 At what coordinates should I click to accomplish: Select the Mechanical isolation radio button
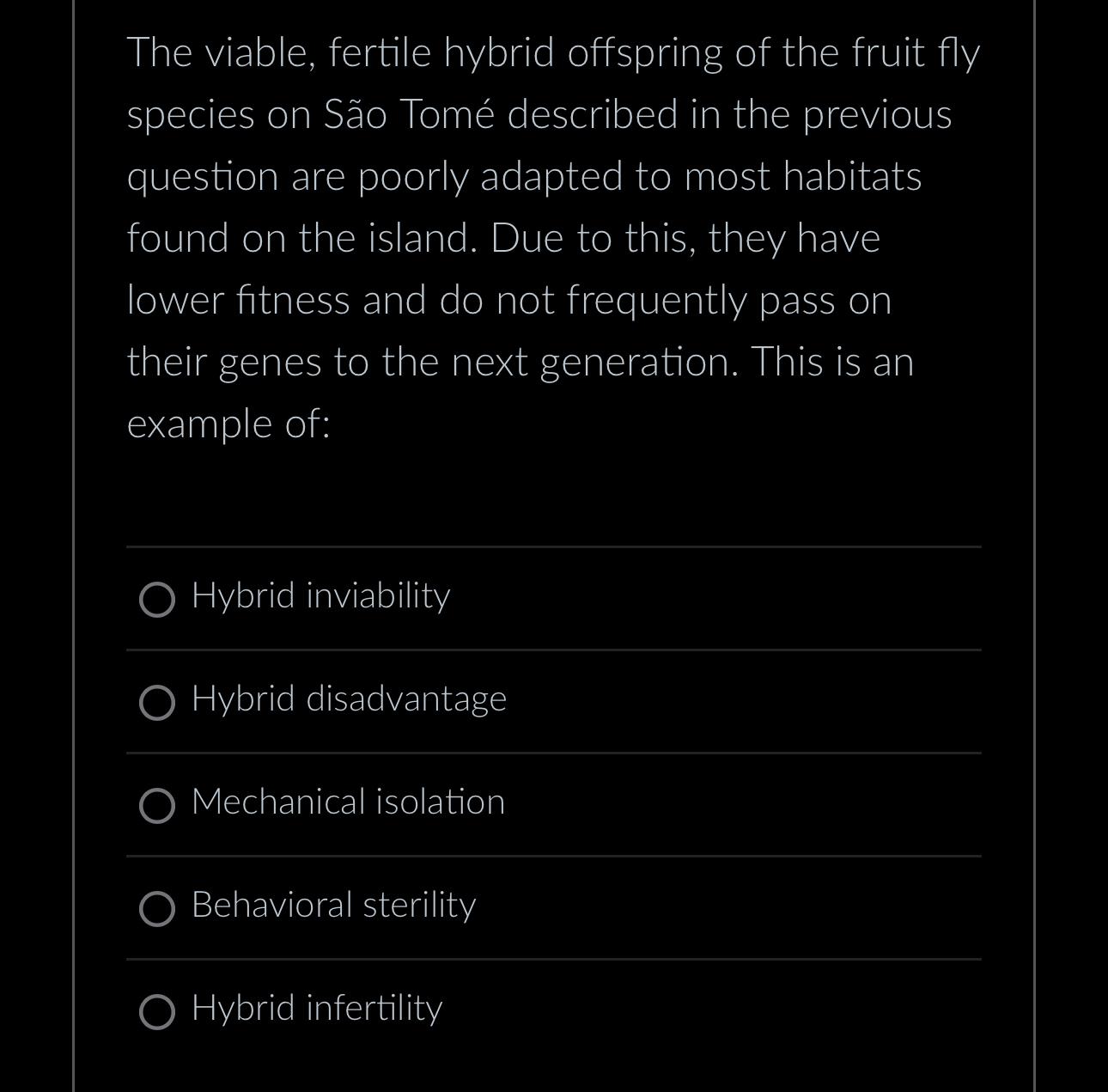157,806
